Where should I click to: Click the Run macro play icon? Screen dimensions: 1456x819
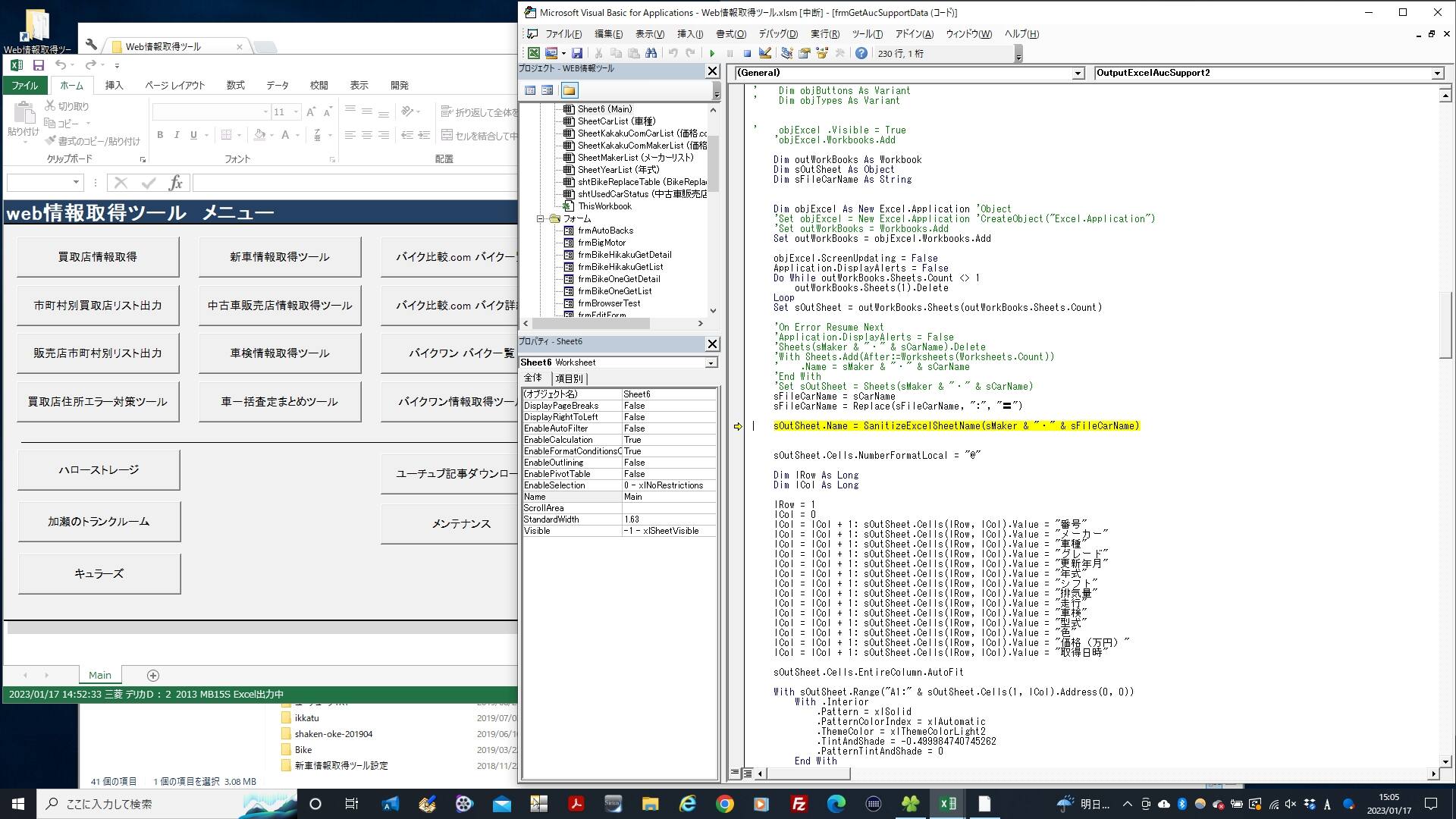712,53
